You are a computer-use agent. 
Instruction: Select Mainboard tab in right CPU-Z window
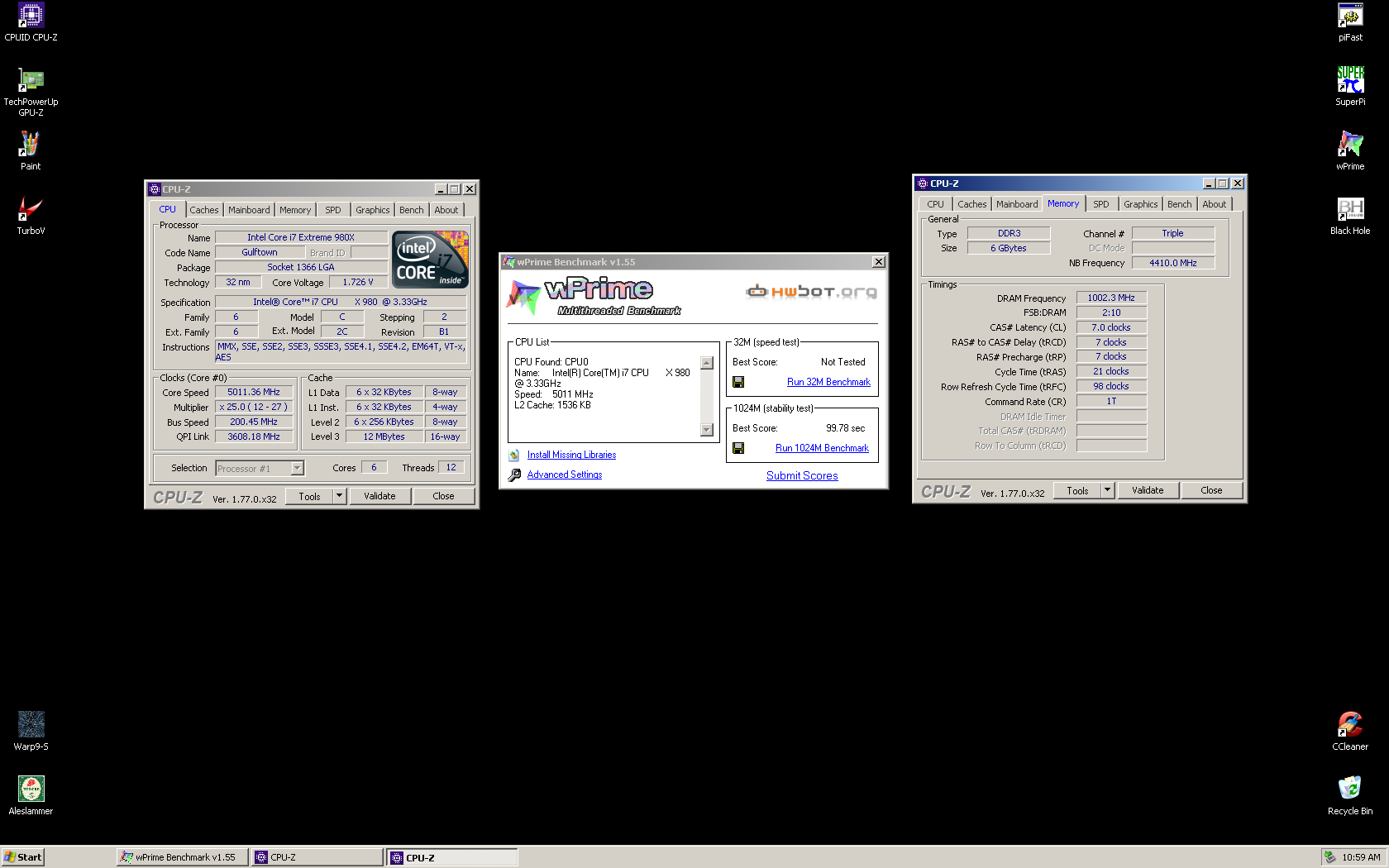[1017, 204]
